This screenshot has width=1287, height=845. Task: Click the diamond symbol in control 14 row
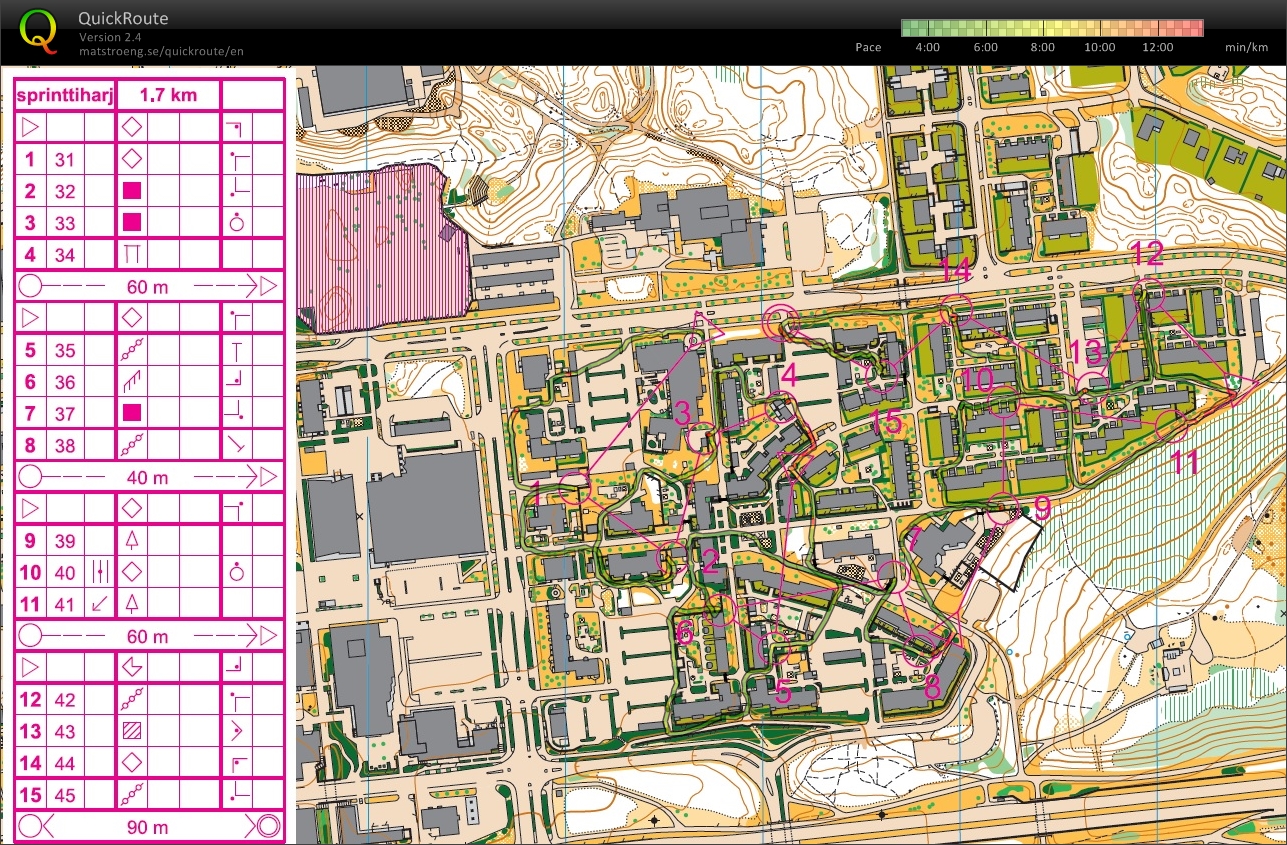pos(132,763)
